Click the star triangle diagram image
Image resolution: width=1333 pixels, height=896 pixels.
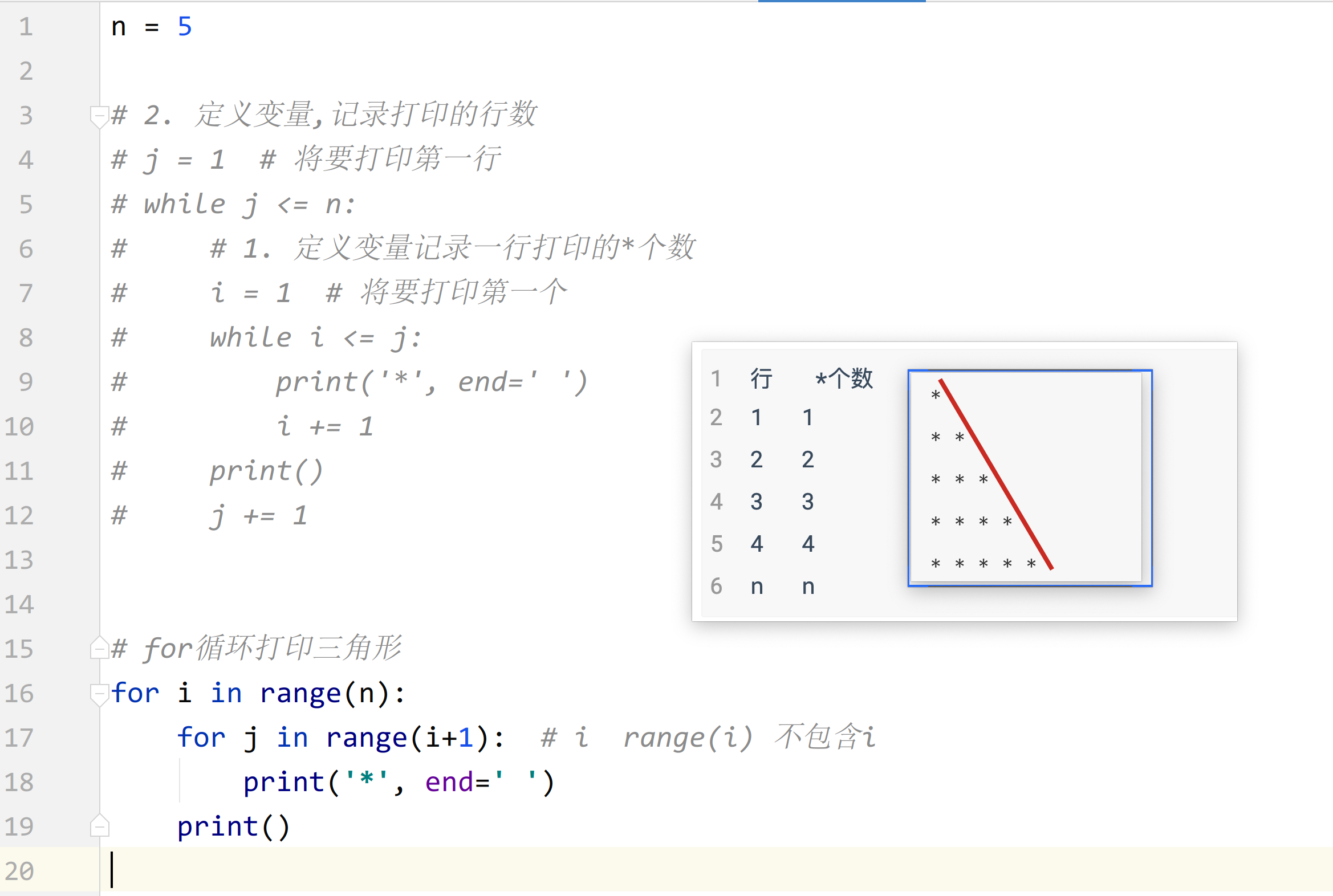click(1029, 478)
